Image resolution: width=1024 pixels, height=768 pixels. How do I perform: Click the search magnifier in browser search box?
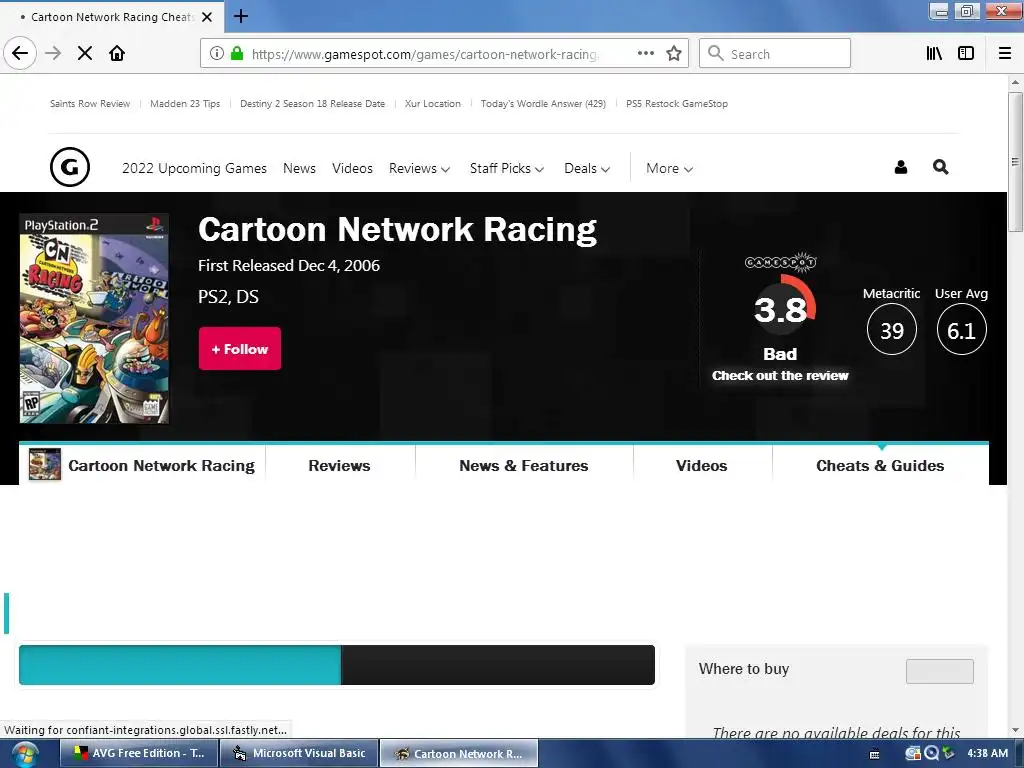715,53
